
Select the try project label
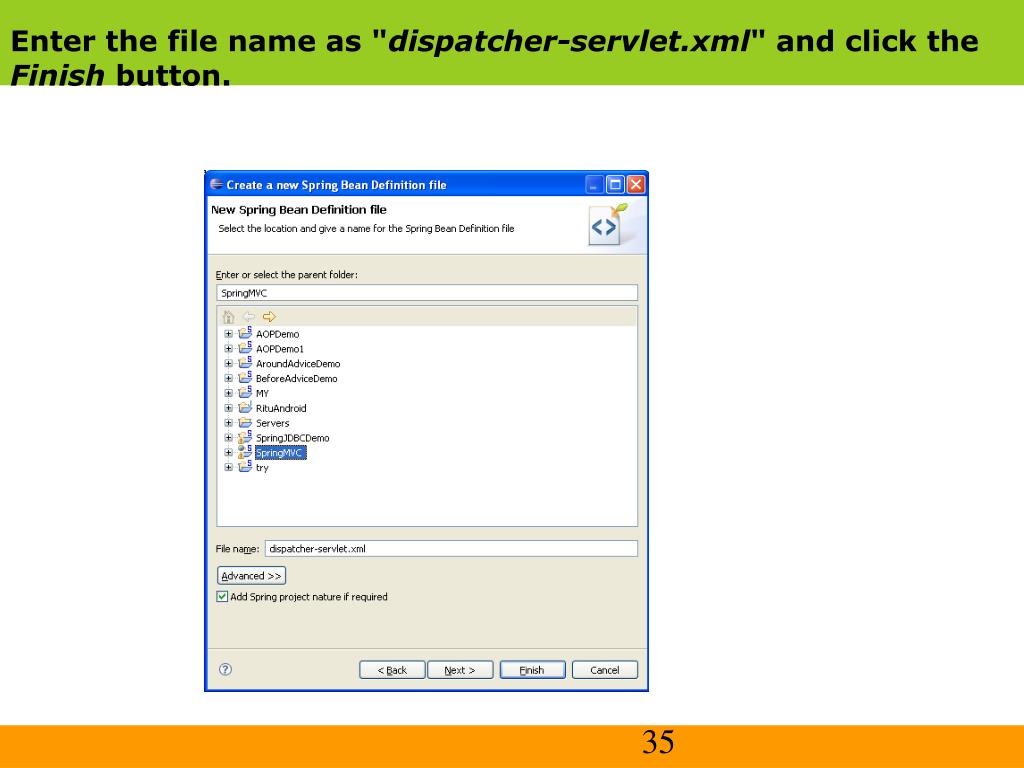(262, 468)
